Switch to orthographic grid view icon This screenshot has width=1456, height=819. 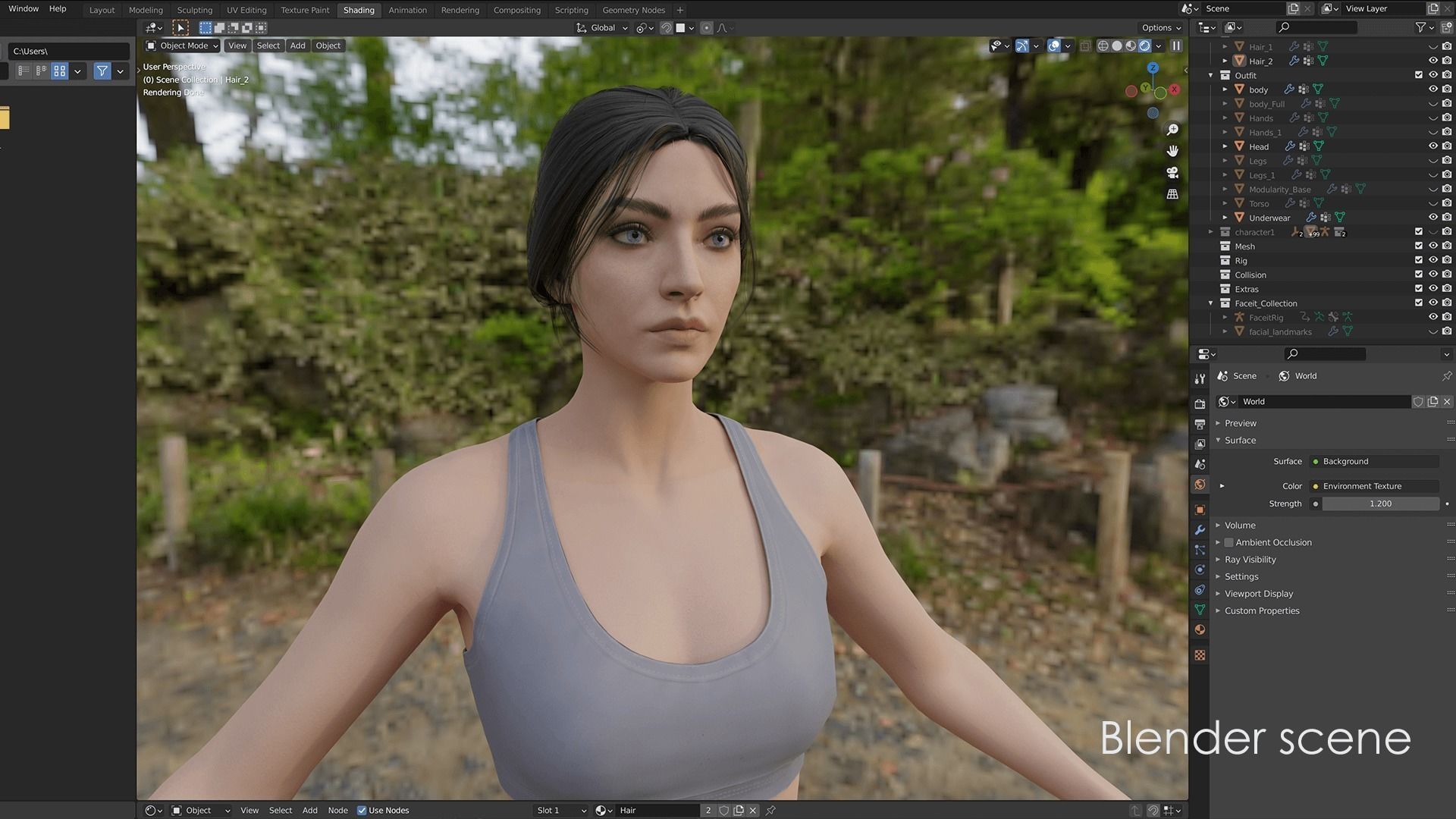1172,194
